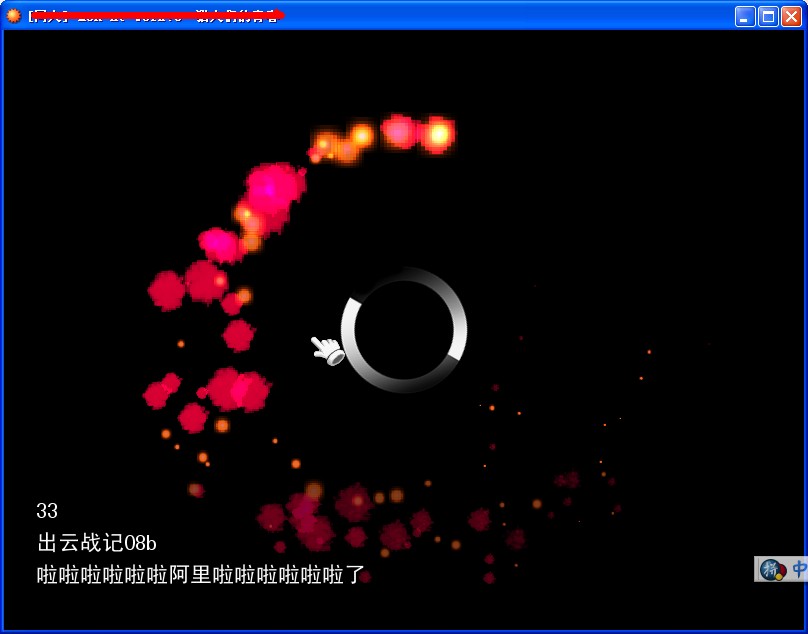808x634 pixels.
Task: Maximize the game window
Action: point(768,16)
